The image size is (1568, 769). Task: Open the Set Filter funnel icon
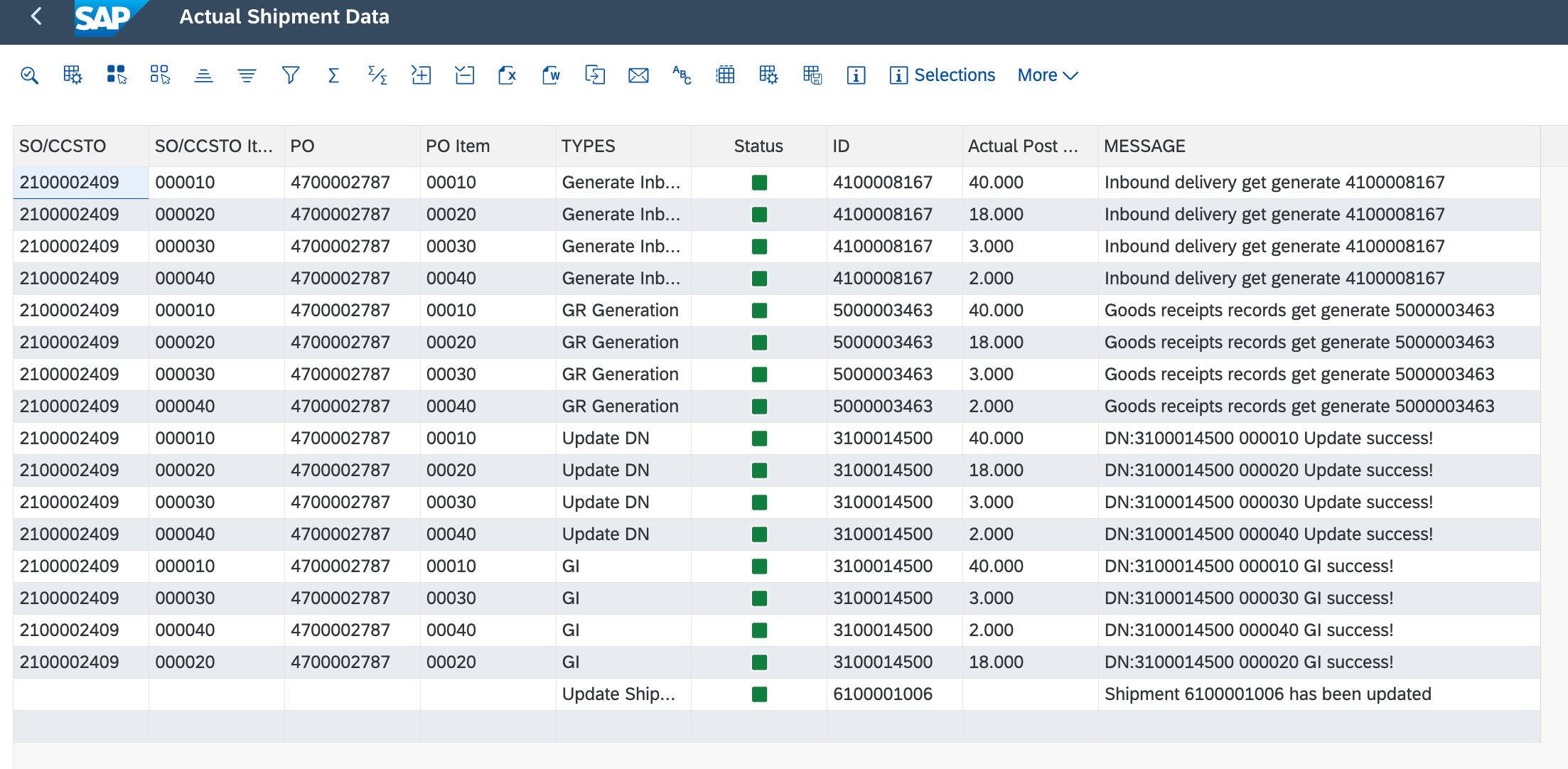coord(290,75)
